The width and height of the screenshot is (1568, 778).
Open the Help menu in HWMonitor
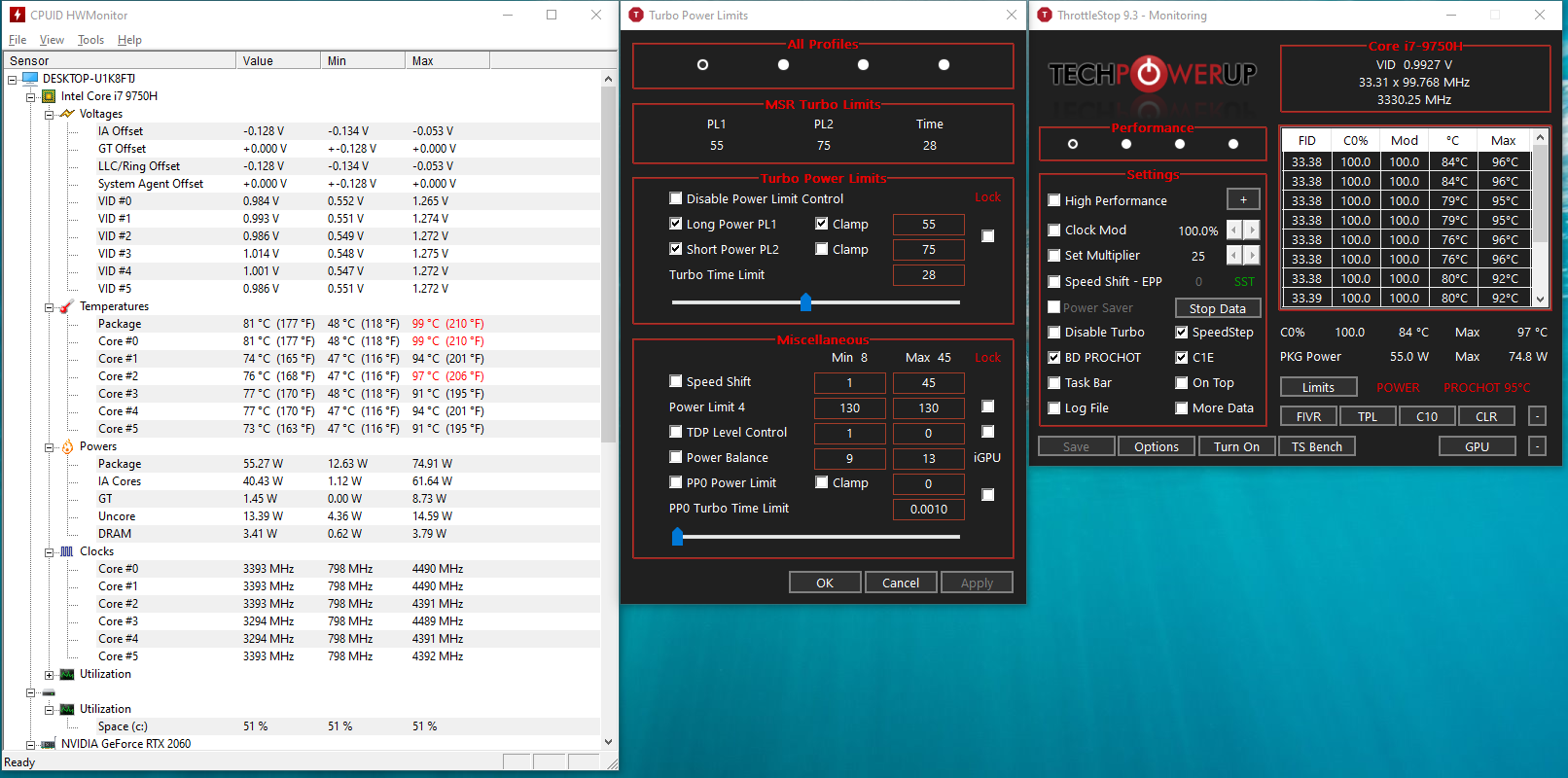129,40
